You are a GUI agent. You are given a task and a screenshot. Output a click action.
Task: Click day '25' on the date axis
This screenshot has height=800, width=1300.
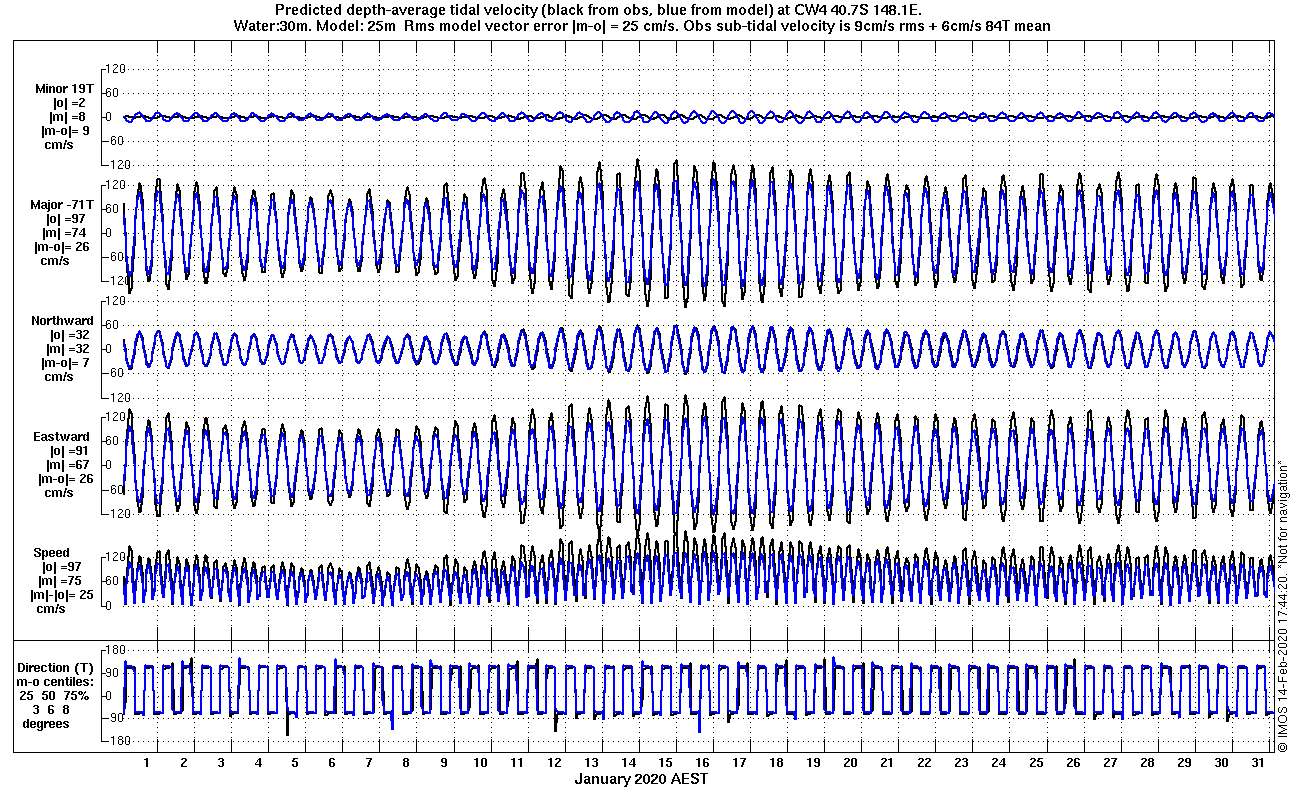[1036, 762]
